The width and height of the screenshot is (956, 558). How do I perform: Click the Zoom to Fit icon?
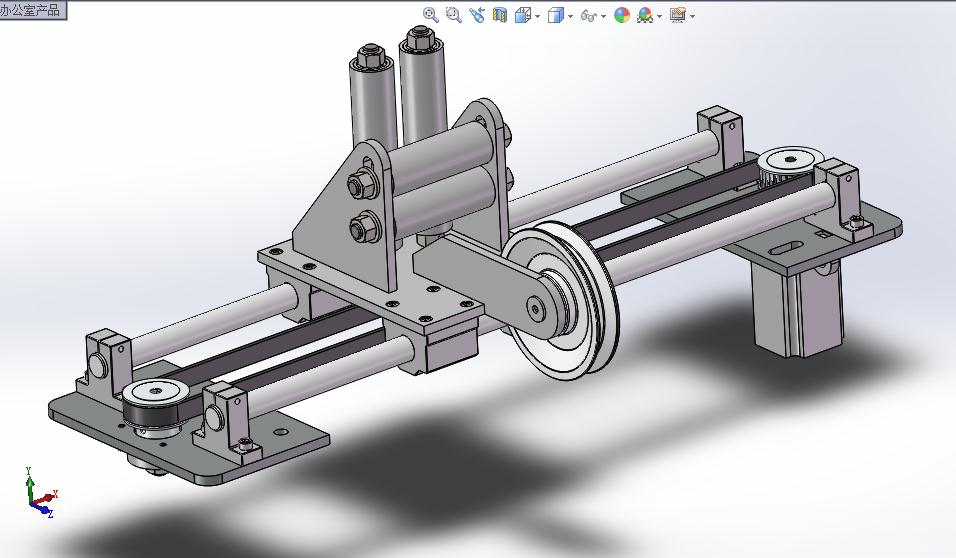[x=430, y=15]
